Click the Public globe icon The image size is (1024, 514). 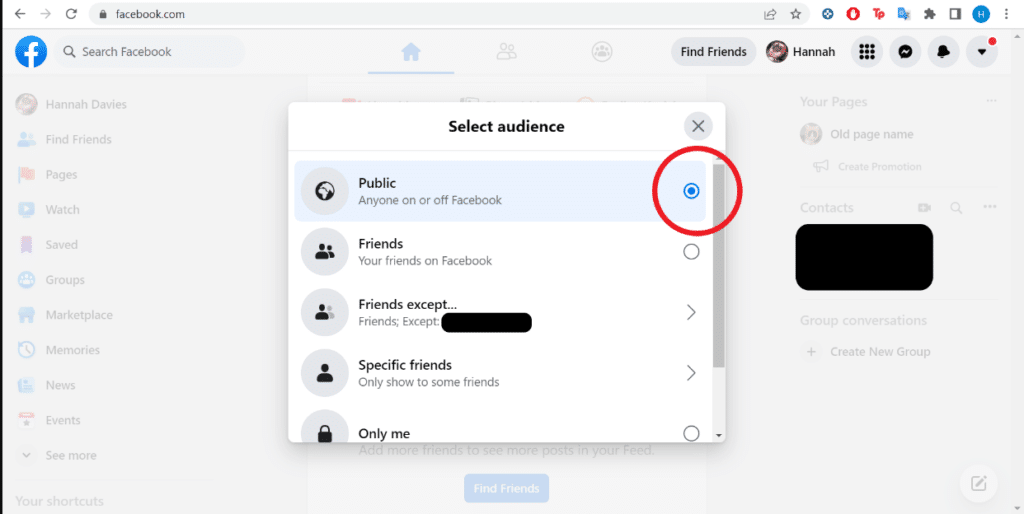pos(325,191)
